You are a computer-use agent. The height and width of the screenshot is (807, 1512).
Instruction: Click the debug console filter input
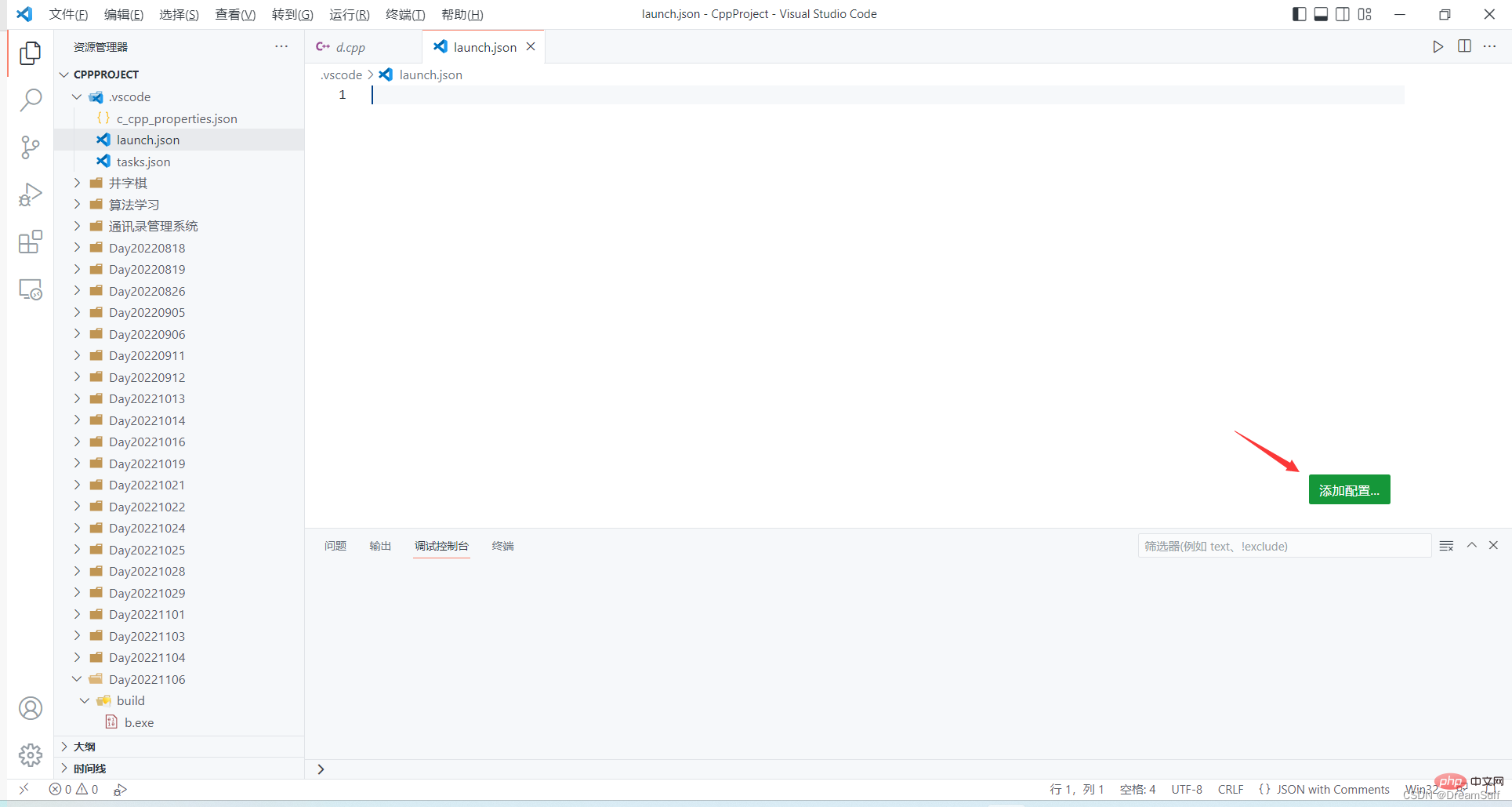click(1283, 546)
